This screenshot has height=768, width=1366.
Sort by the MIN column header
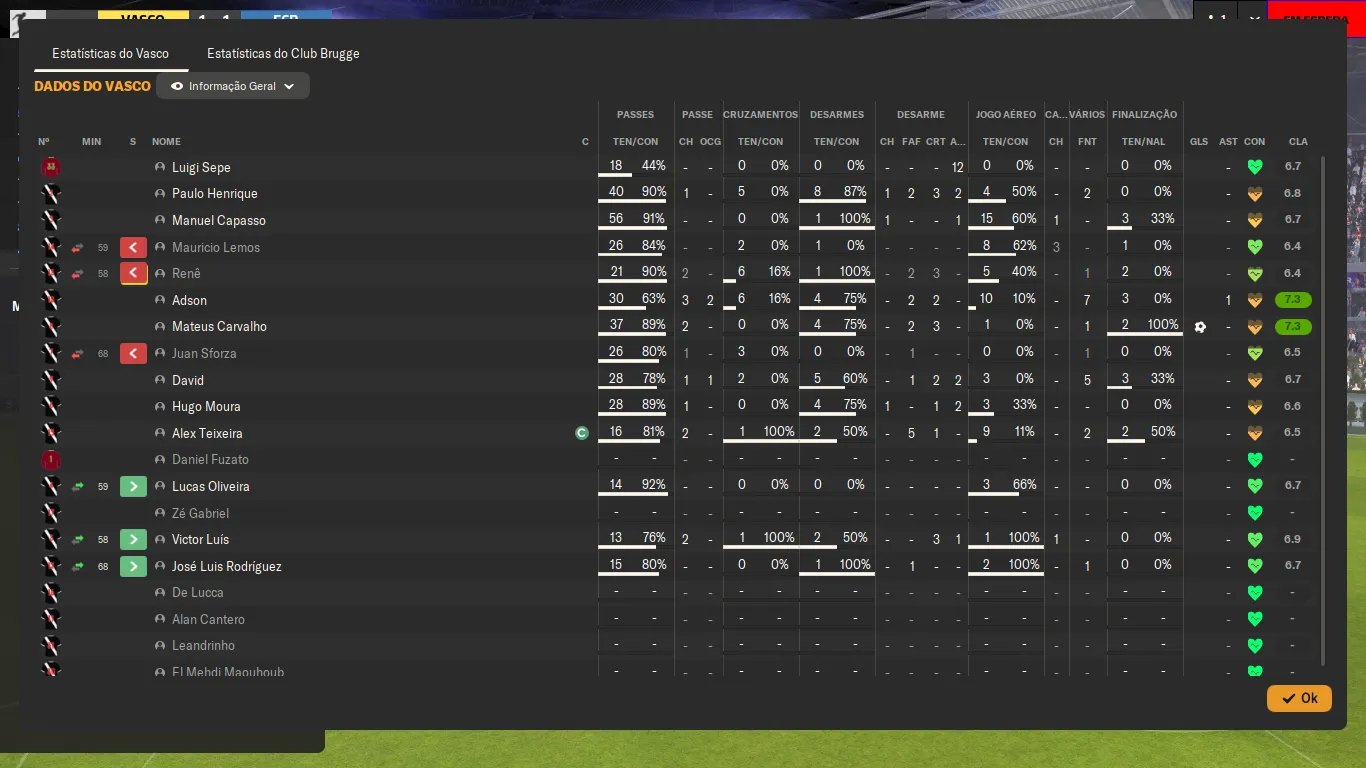pyautogui.click(x=92, y=142)
